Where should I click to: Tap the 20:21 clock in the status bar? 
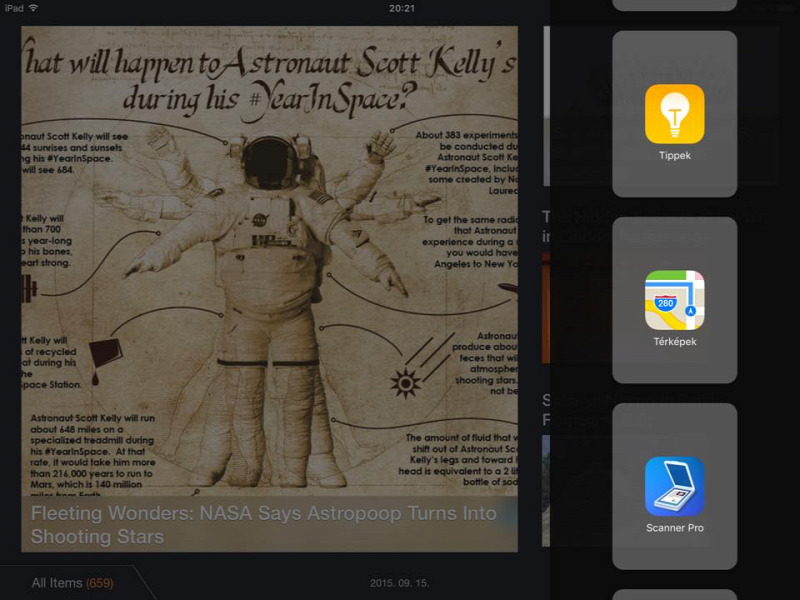[402, 8]
